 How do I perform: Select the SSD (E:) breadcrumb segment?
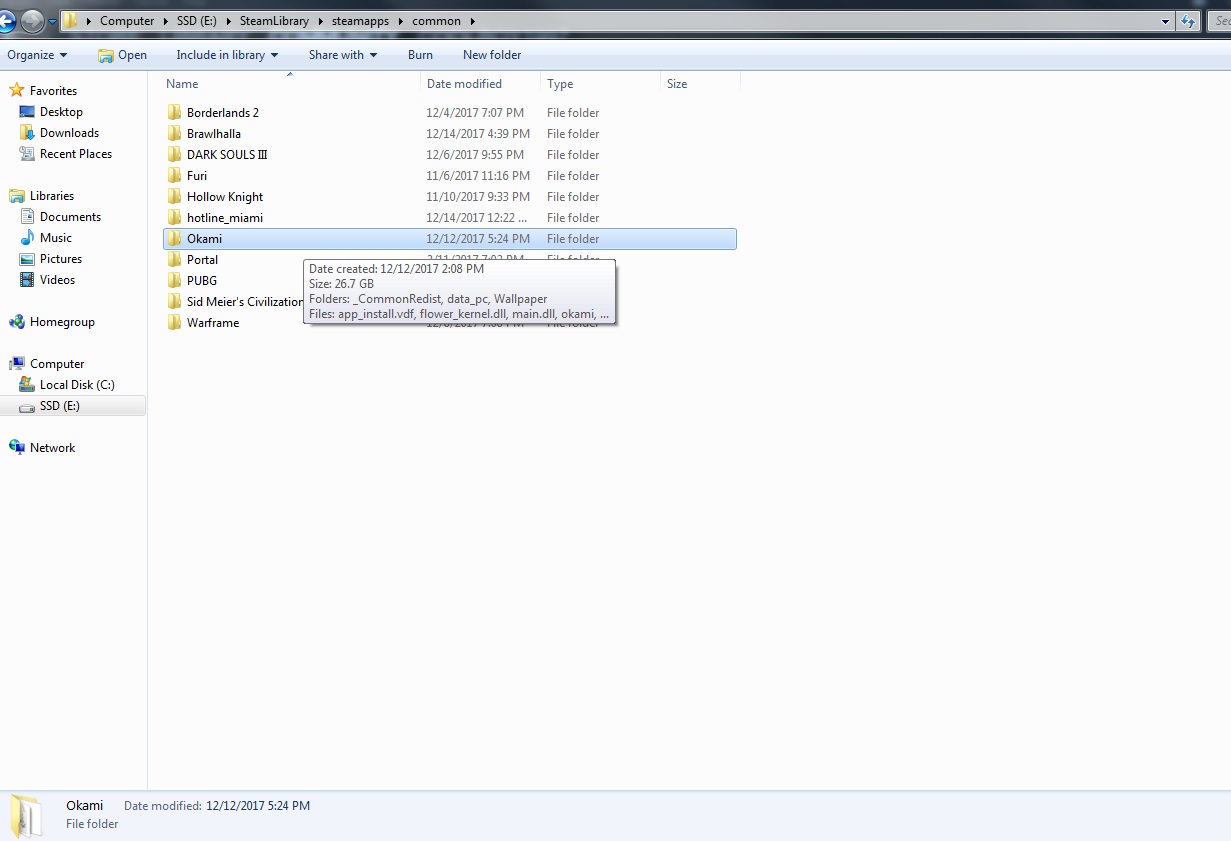[198, 21]
